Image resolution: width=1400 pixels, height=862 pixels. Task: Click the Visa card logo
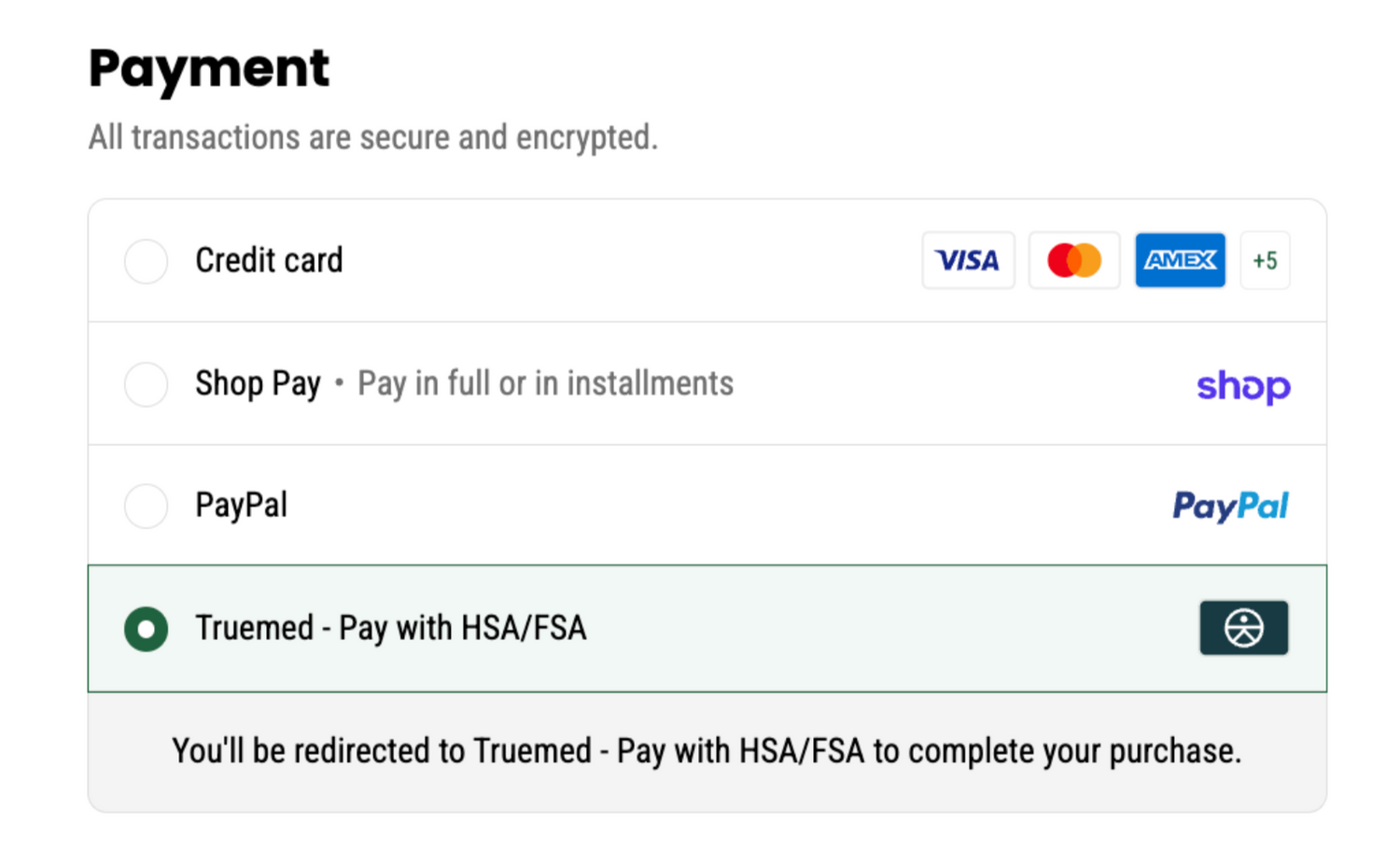coord(968,260)
